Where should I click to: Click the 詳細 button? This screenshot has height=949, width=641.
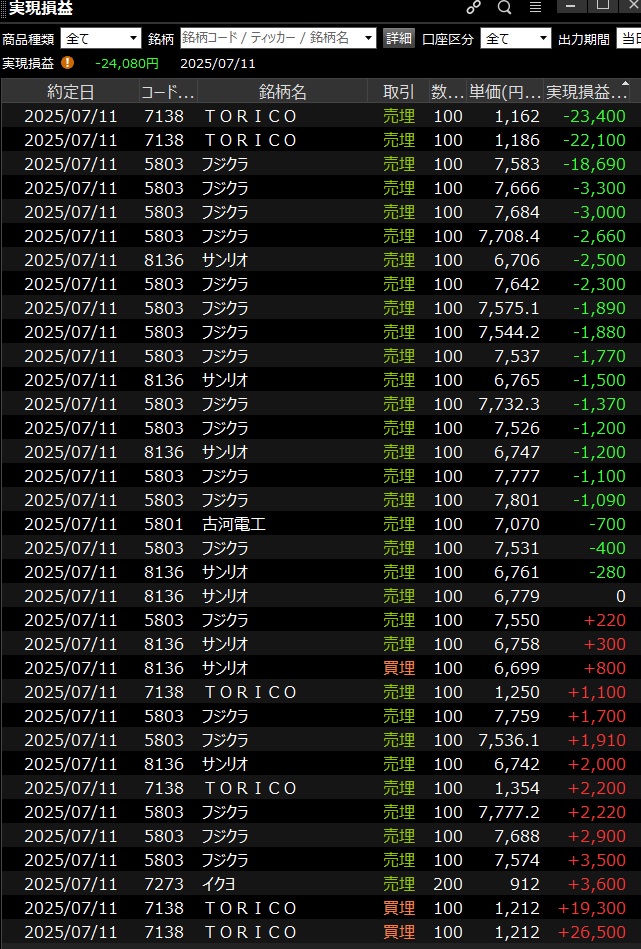pyautogui.click(x=399, y=38)
